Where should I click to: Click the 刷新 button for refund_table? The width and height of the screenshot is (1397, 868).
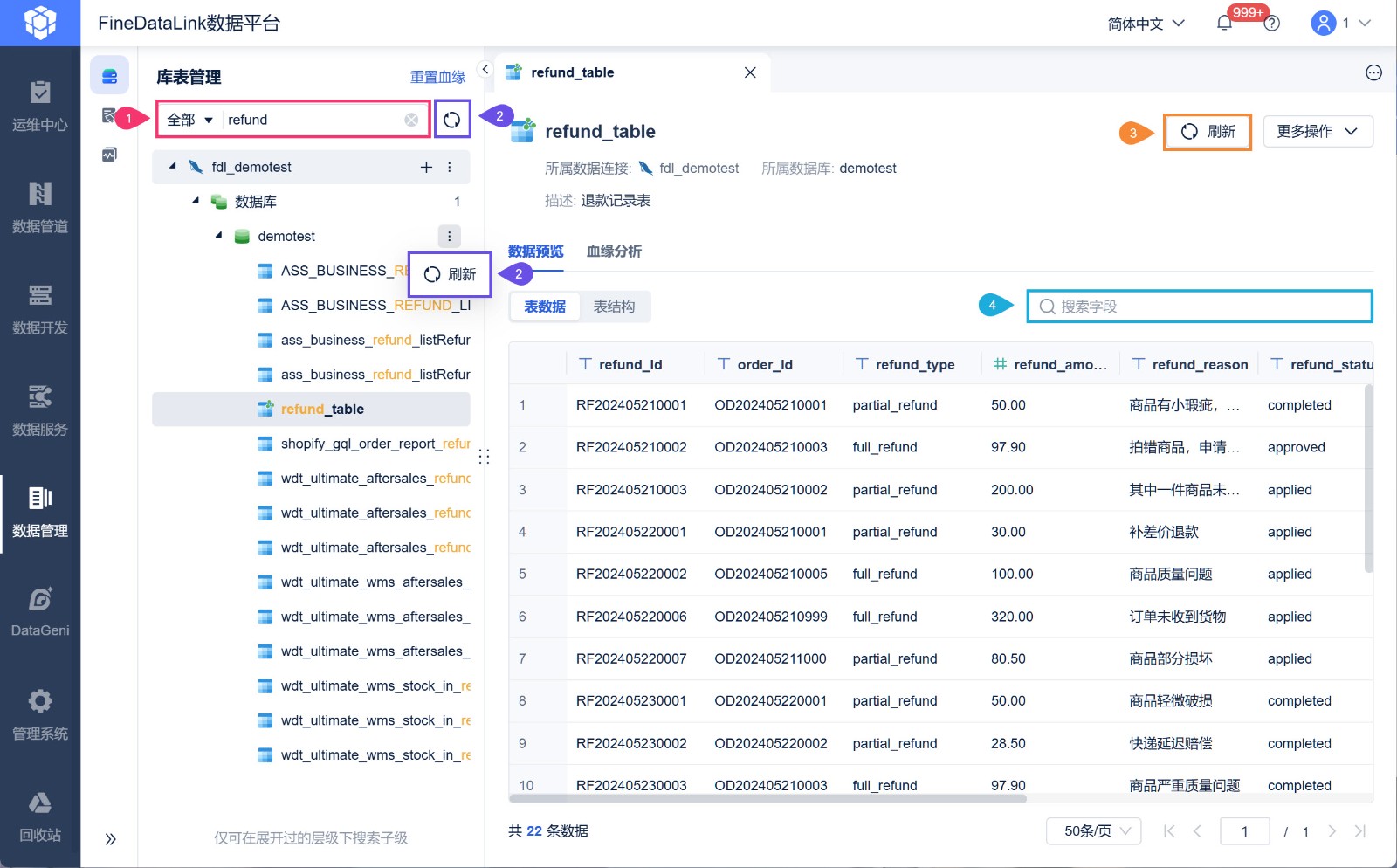click(1208, 132)
